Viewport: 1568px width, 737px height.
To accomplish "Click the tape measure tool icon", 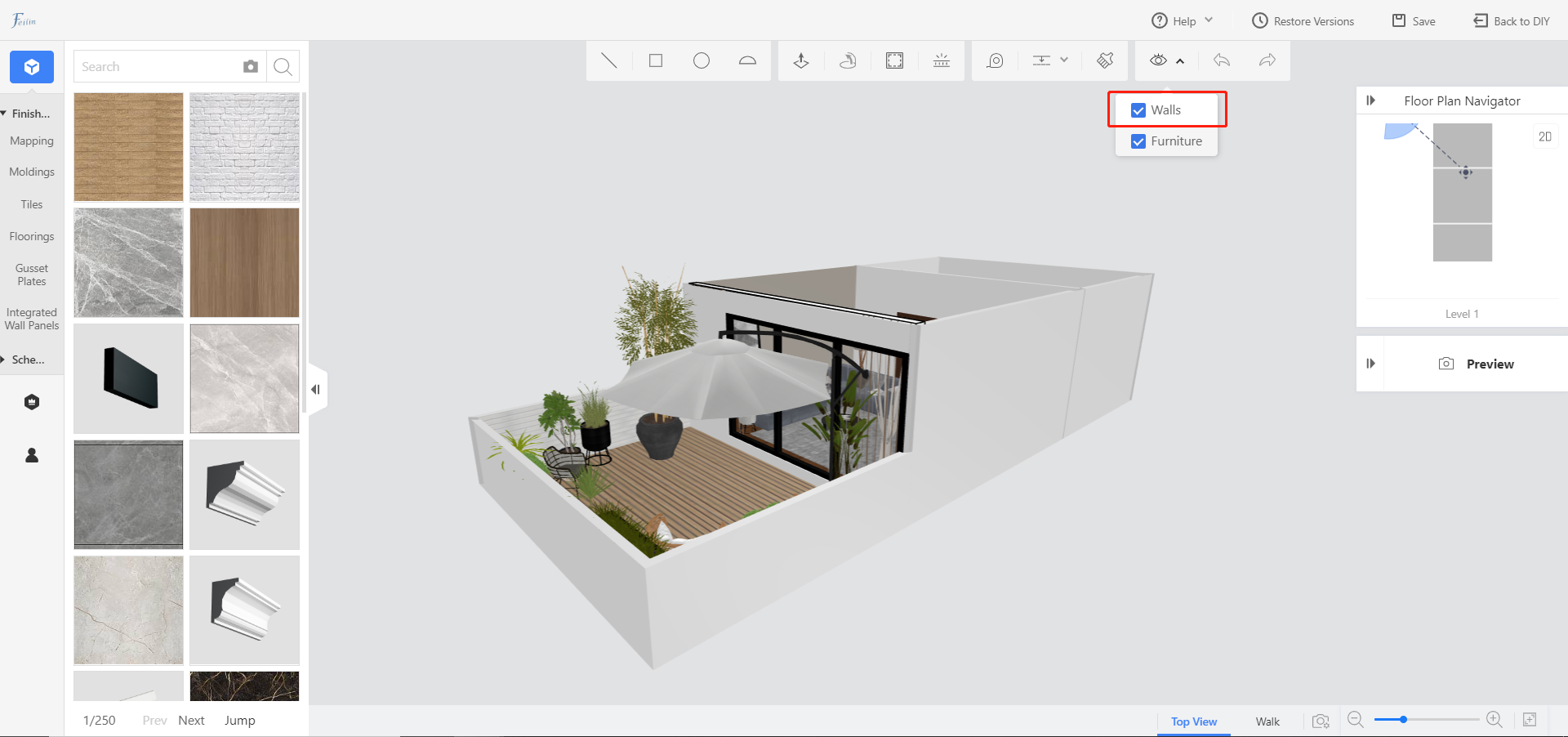I will tap(995, 60).
